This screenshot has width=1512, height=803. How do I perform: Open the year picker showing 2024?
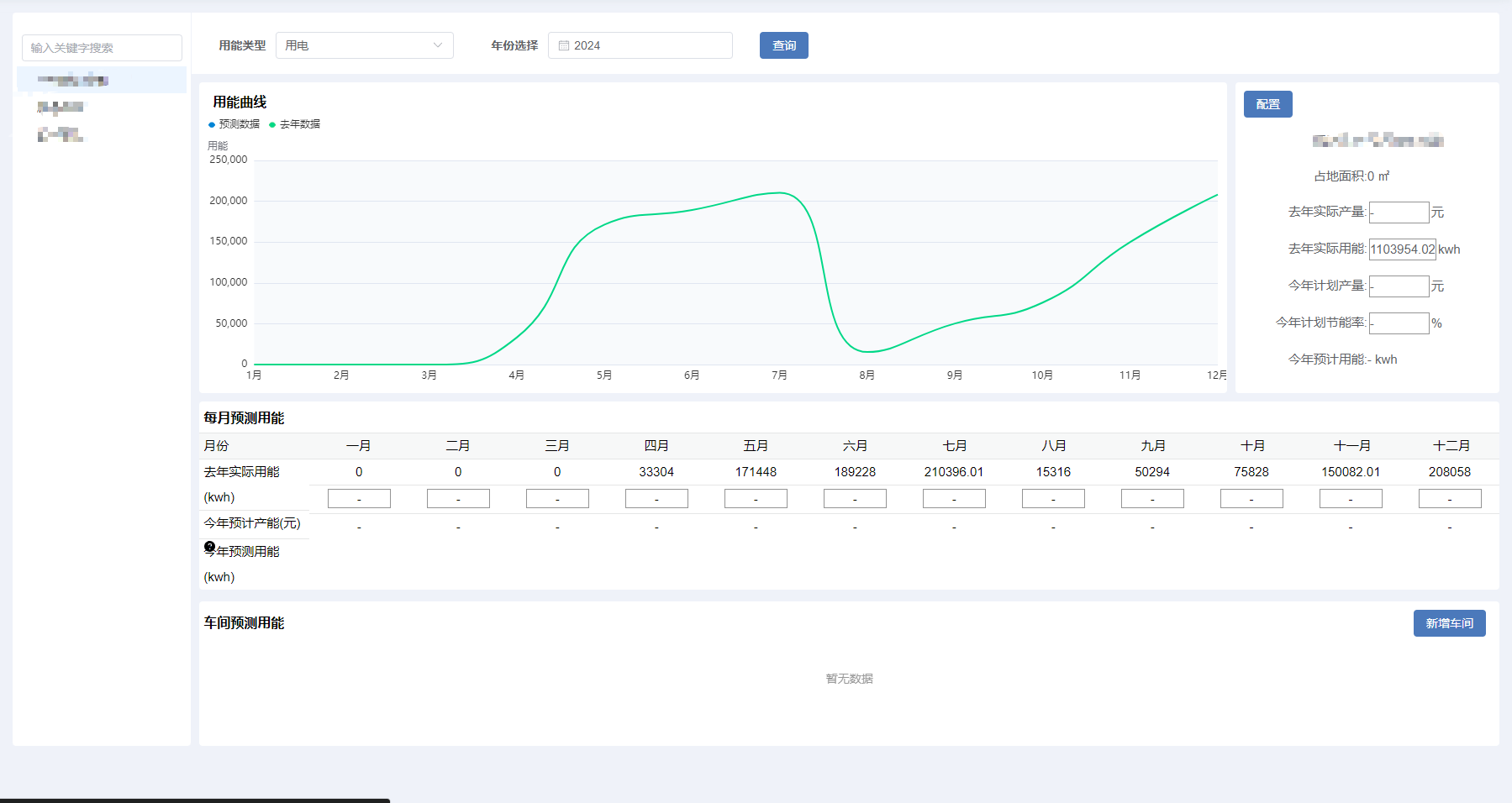click(640, 45)
